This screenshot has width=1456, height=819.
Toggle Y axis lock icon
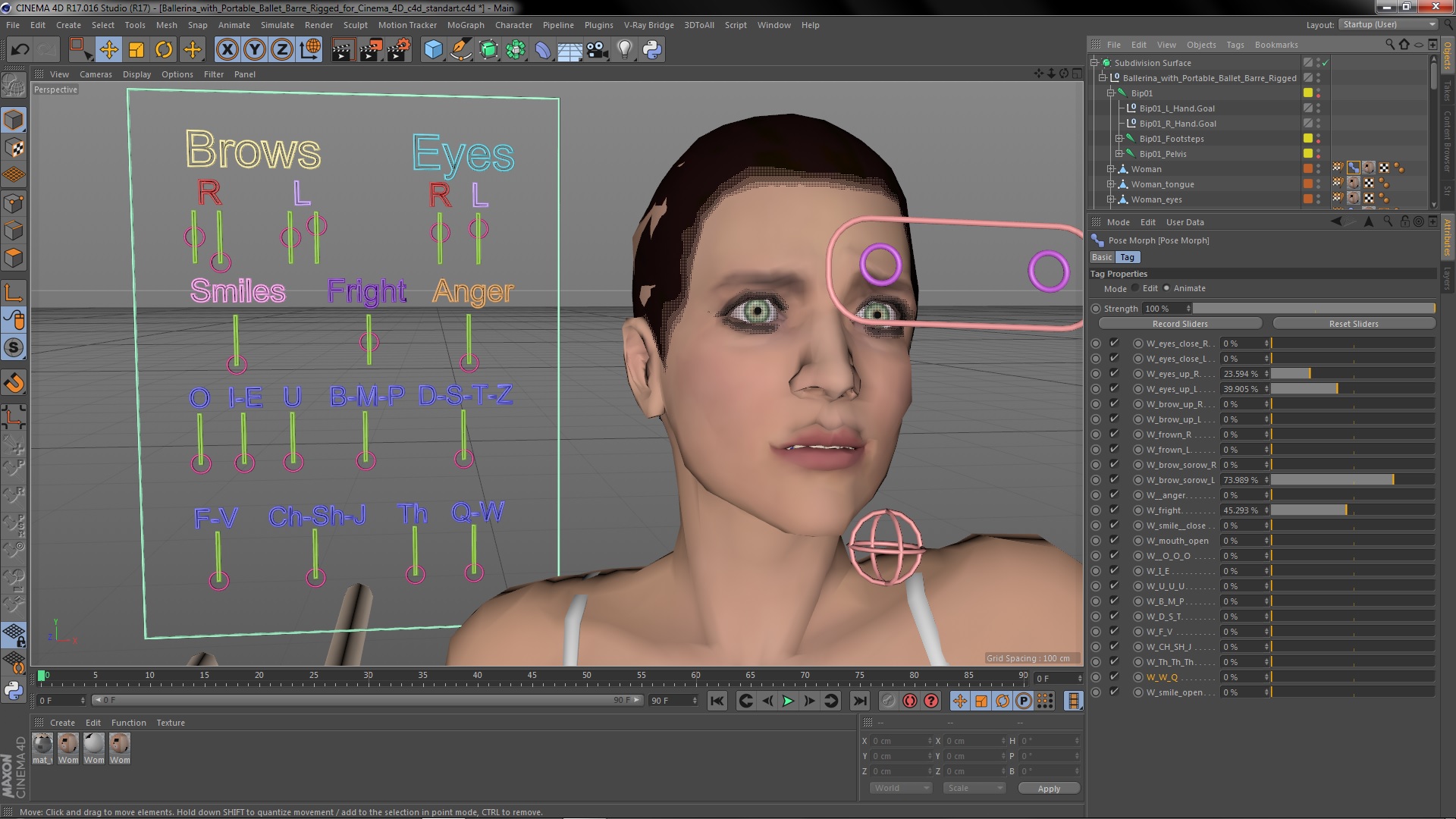click(x=255, y=50)
